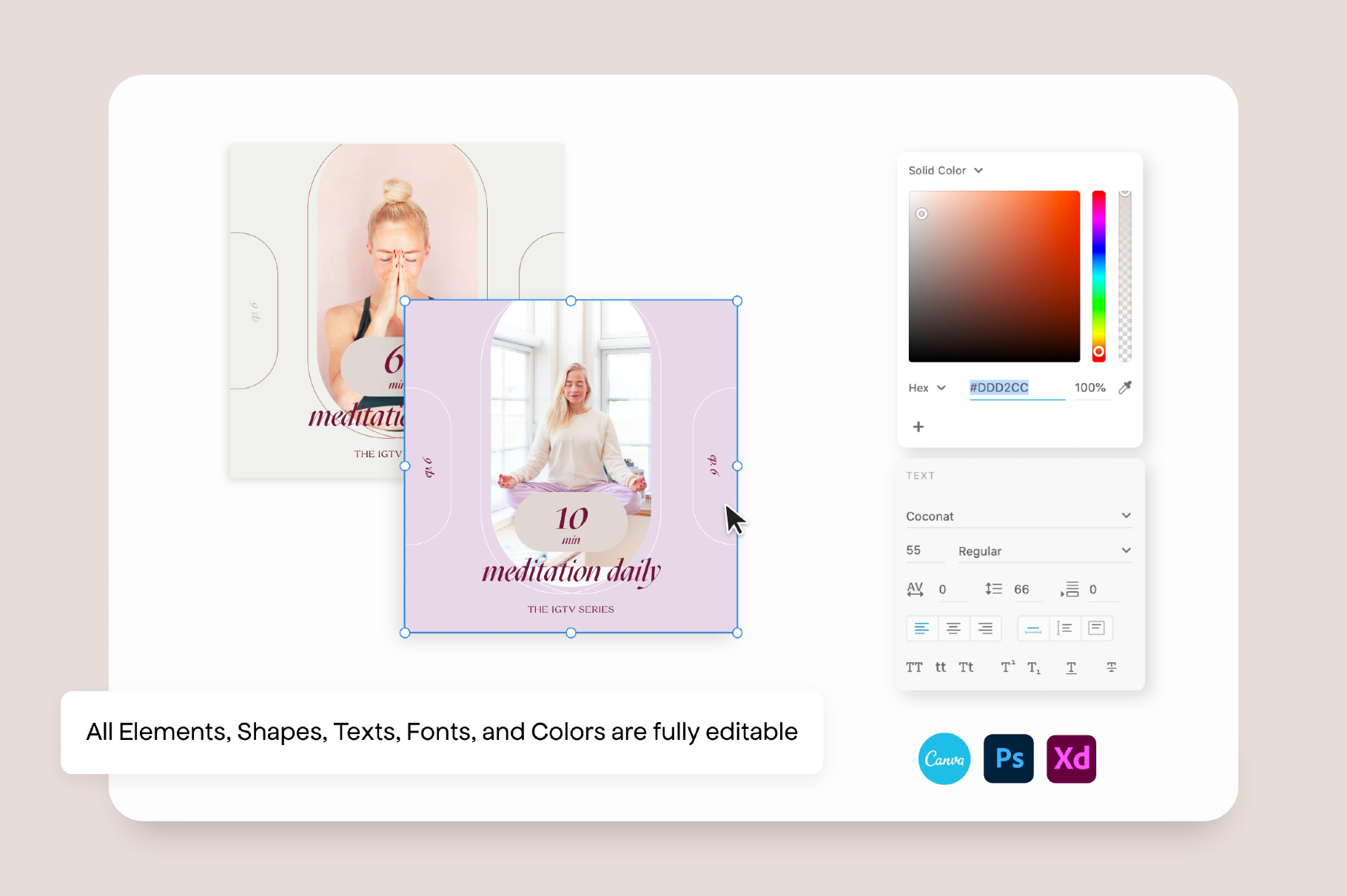Pick a color with the eyedropper tool
1347x896 pixels.
1125,388
